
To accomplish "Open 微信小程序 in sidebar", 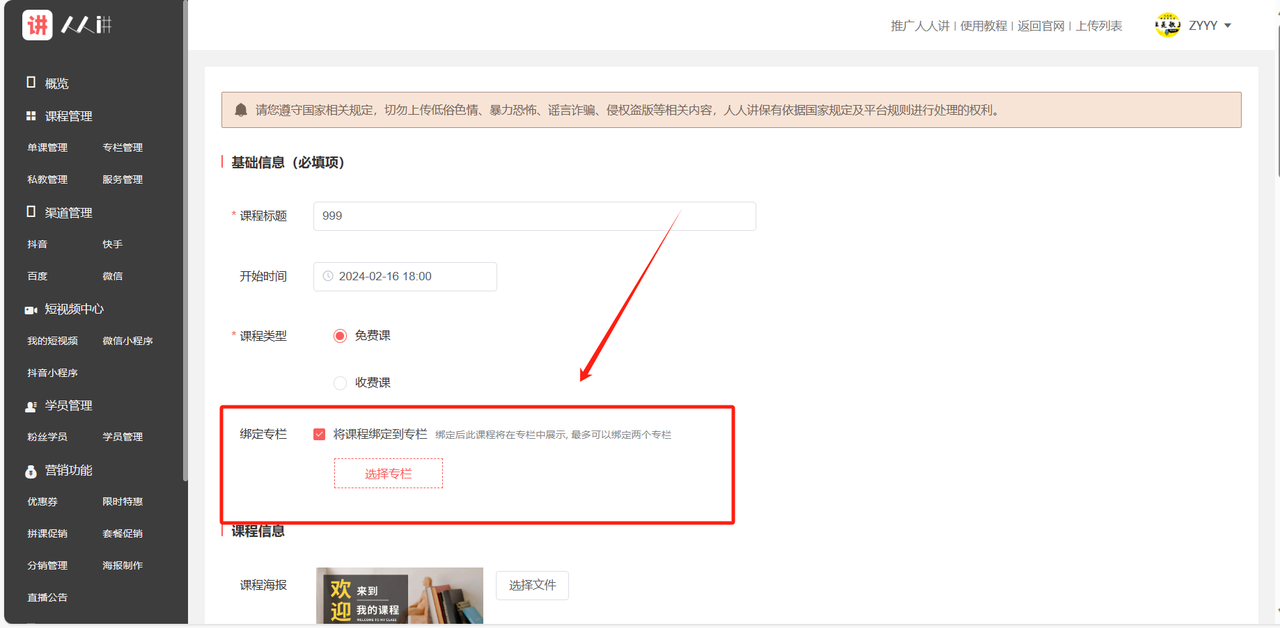I will click(127, 341).
